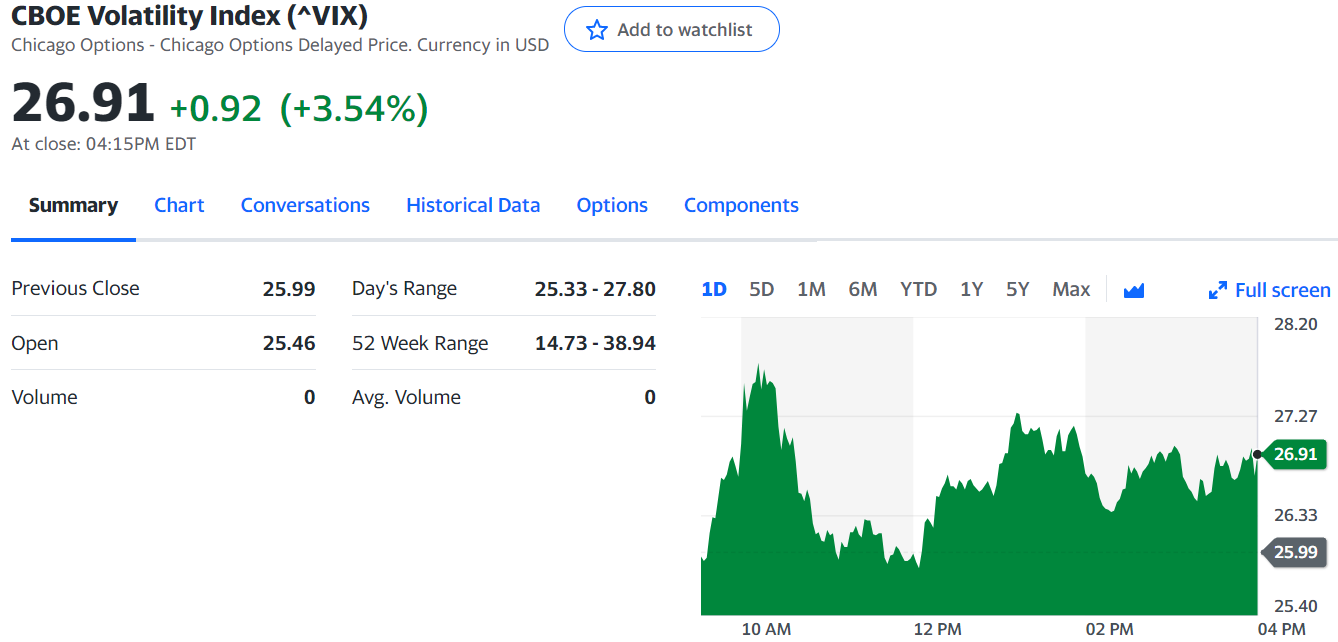1338x642 pixels.
Task: View the Components tab
Action: click(741, 205)
